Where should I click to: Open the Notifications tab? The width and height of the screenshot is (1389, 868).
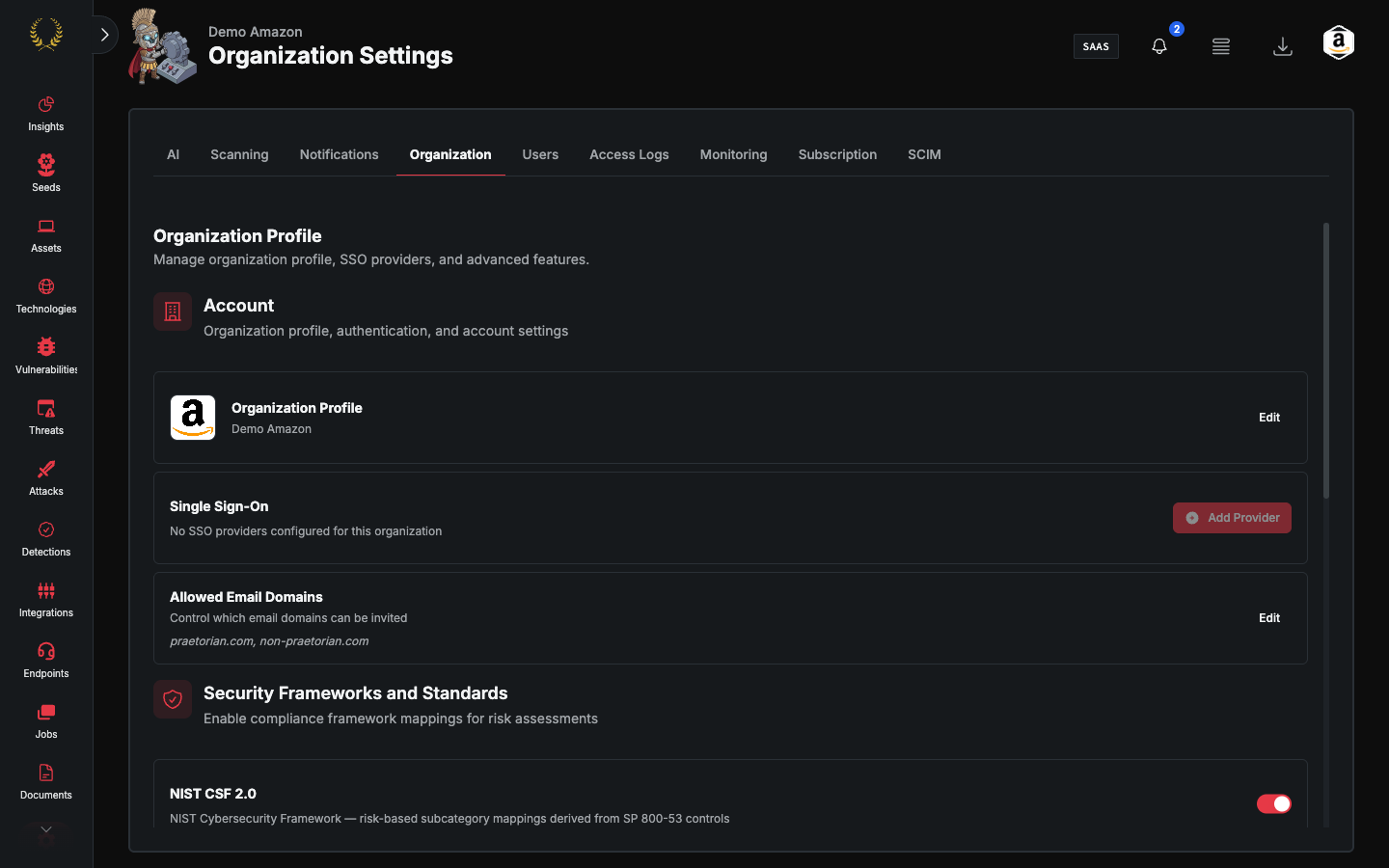(x=339, y=154)
